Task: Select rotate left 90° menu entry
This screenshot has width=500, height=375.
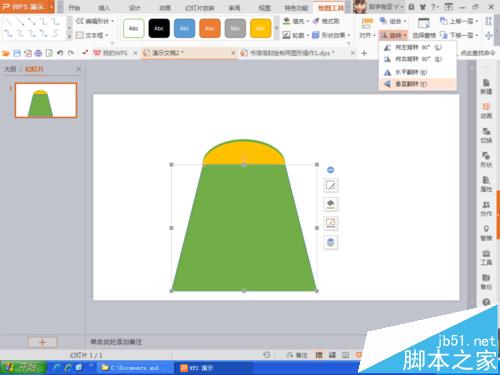Action: pyautogui.click(x=418, y=47)
